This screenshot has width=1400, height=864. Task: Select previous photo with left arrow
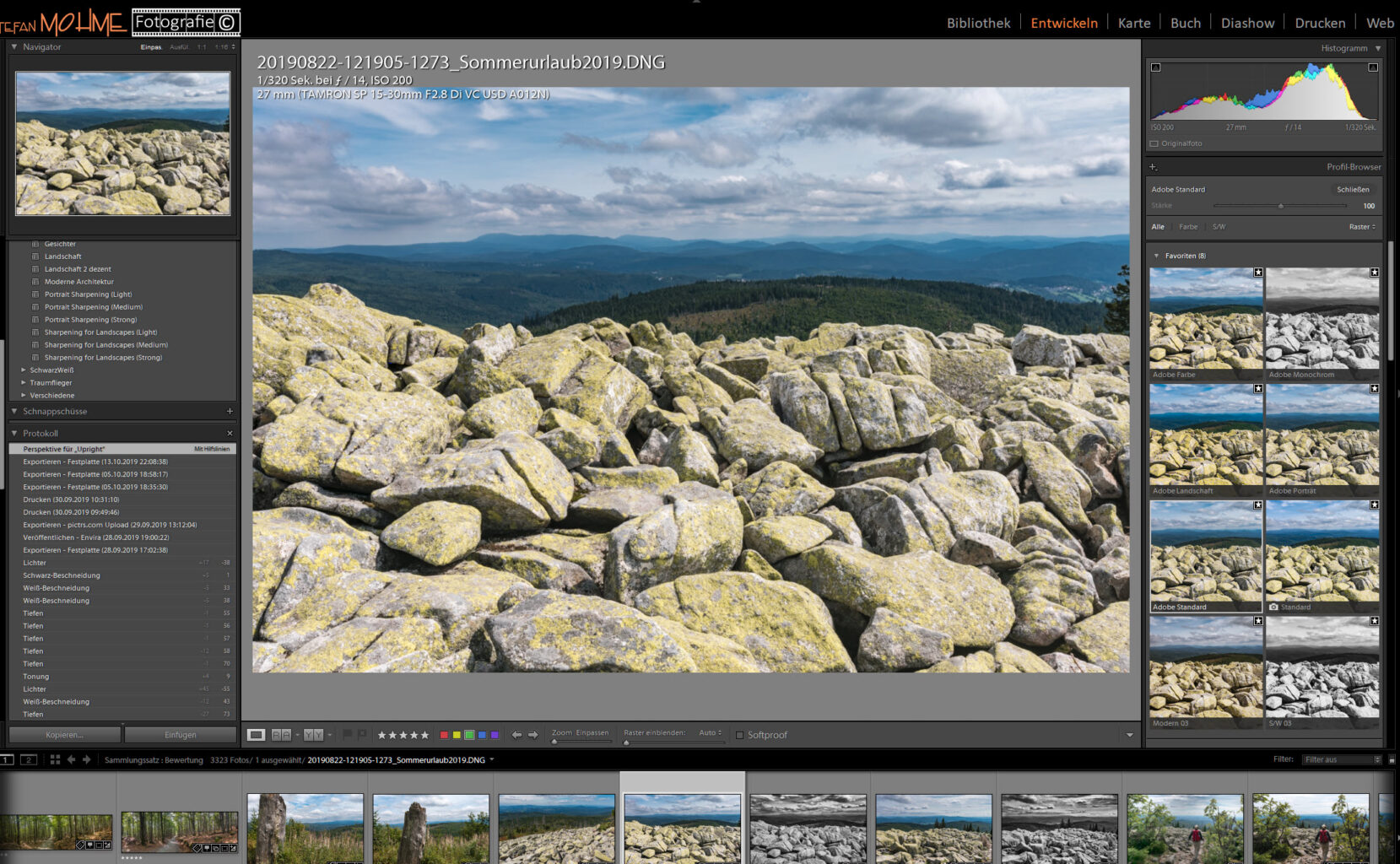[x=516, y=735]
